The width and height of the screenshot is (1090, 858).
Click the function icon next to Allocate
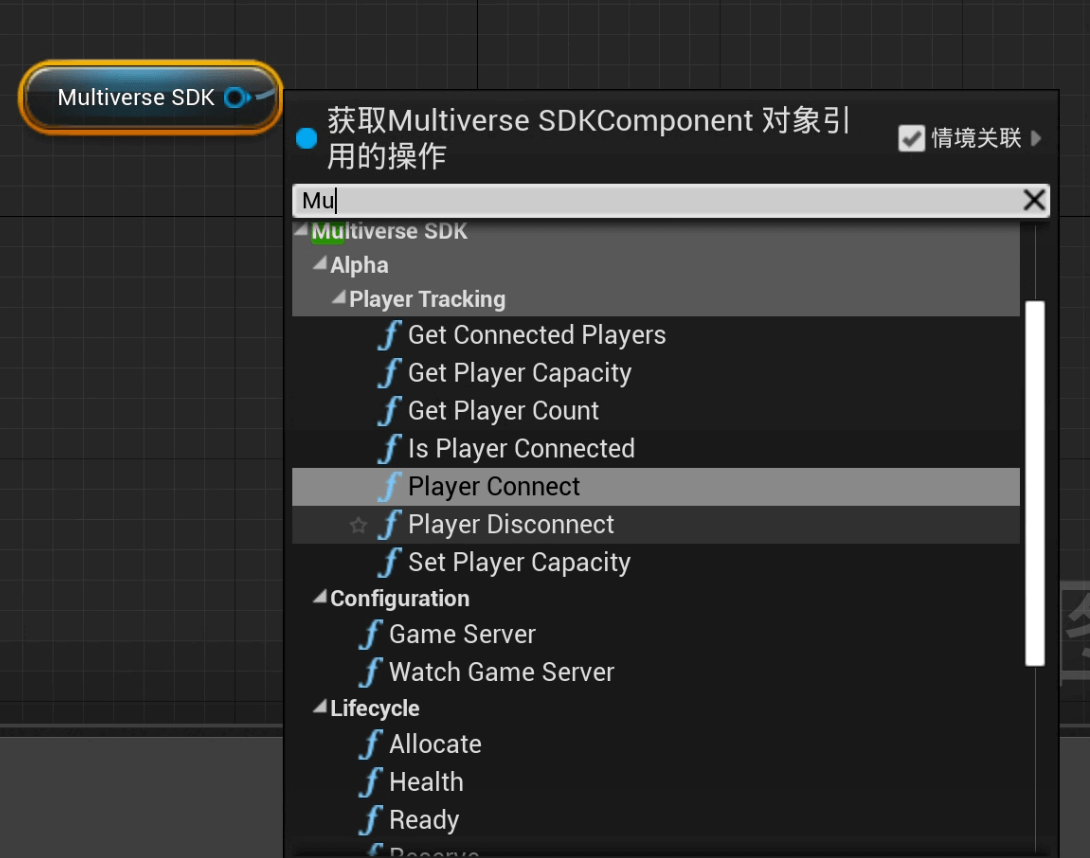pyautogui.click(x=371, y=744)
